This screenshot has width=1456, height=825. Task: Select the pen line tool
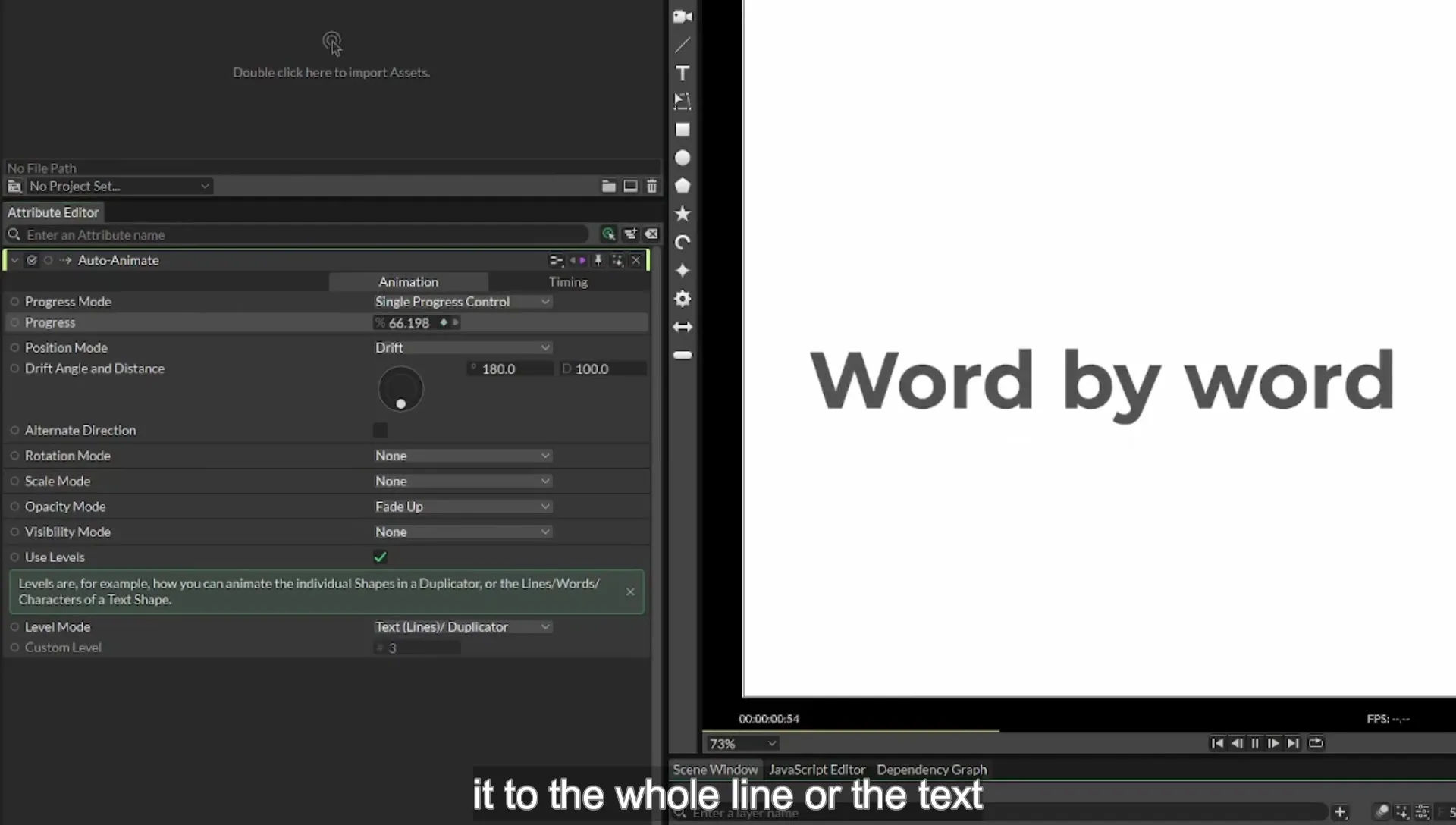682,45
